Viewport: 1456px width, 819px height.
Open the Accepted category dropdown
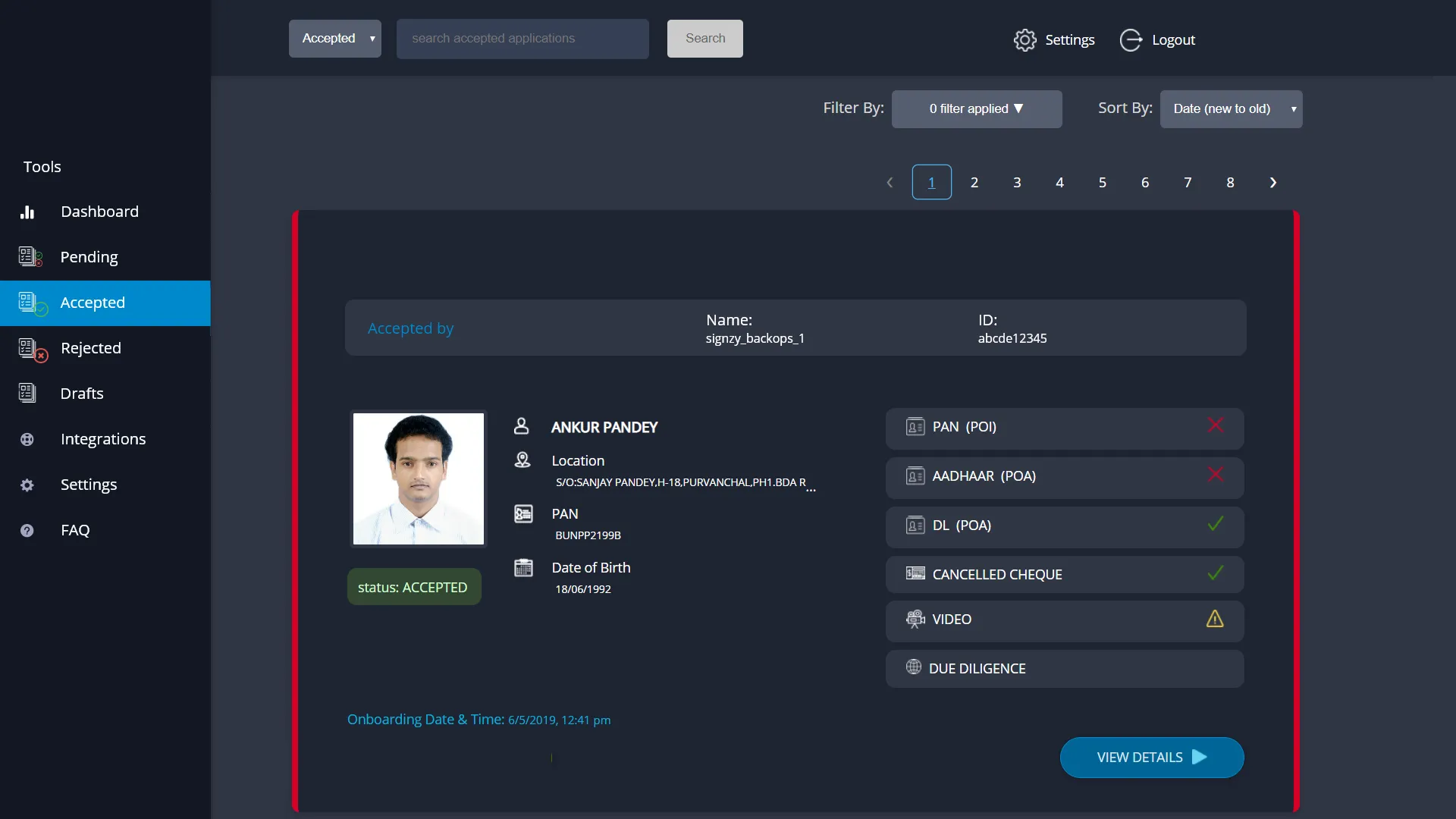point(334,39)
